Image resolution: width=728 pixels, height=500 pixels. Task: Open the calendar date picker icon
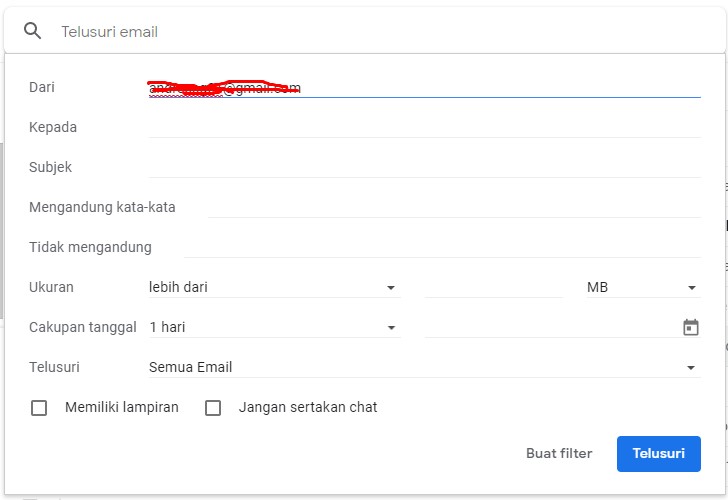[x=690, y=327]
